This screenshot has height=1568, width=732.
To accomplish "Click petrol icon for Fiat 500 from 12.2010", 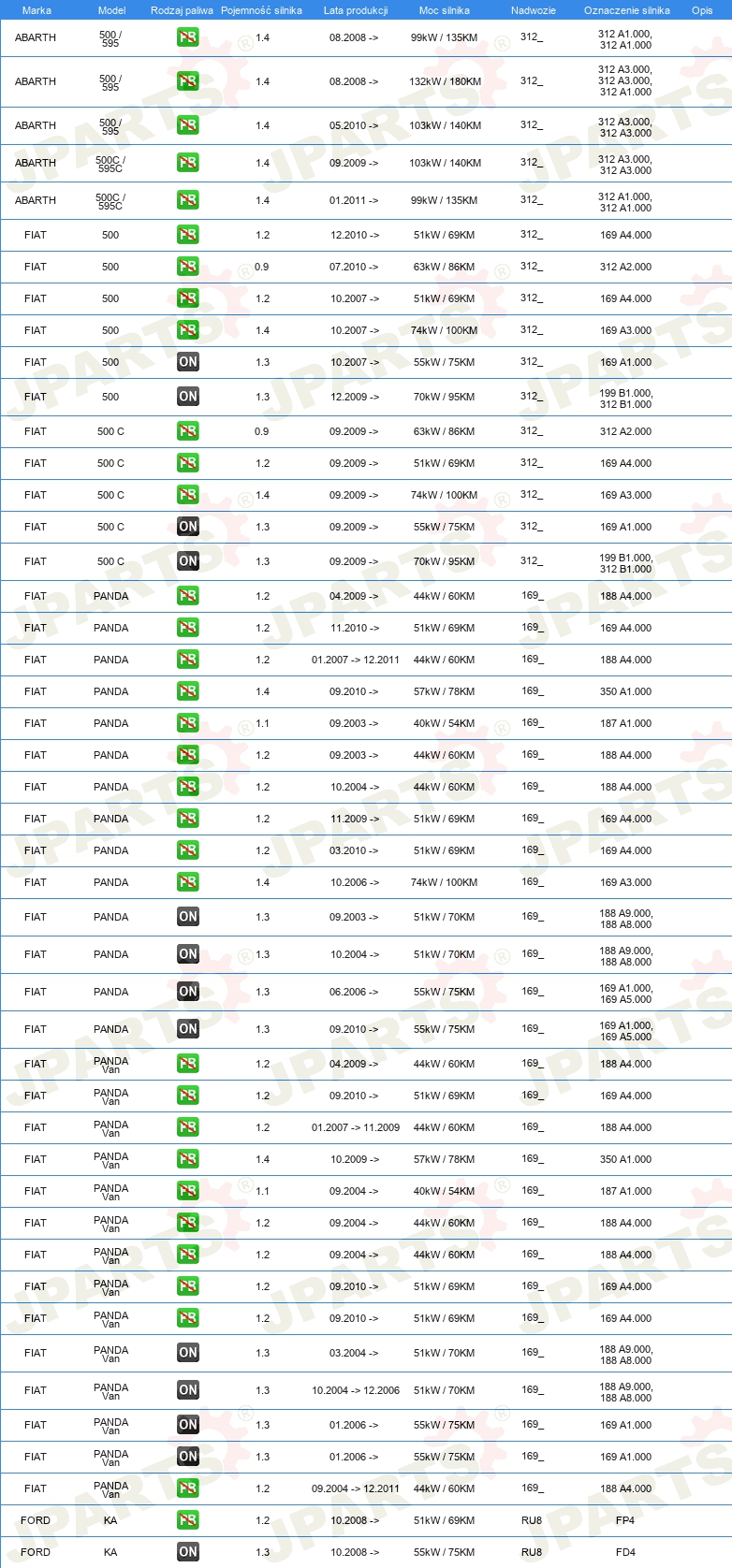I will pos(188,235).
